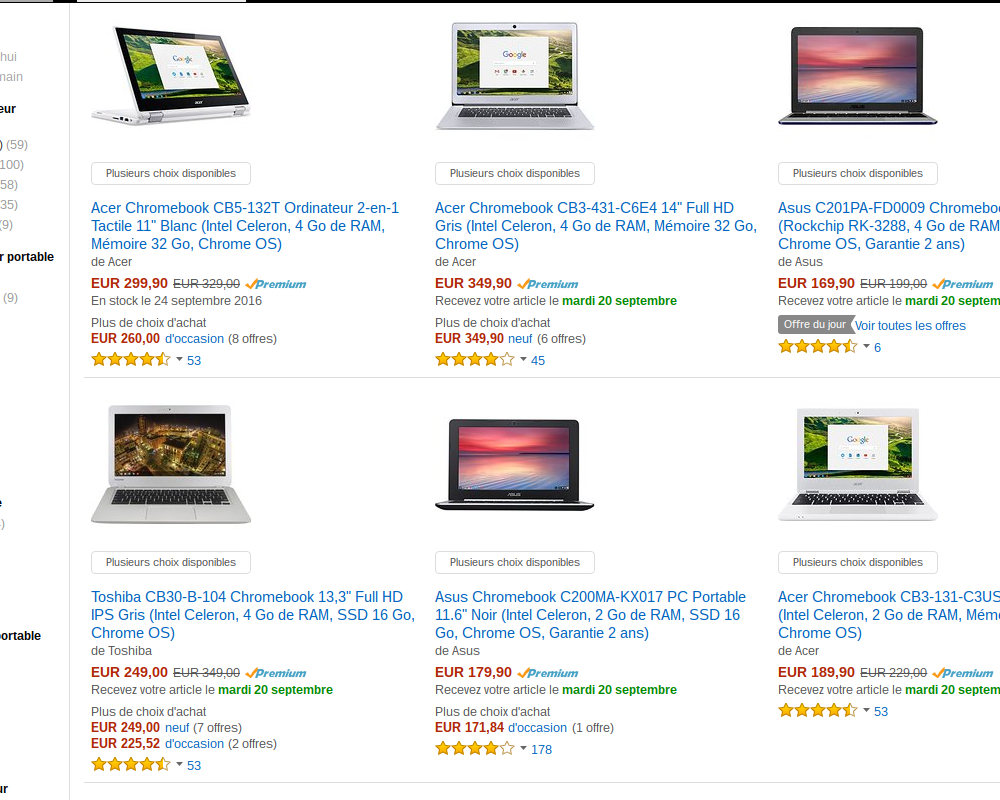Open Toshiba CB30-B-104 laptop image
1000x800 pixels.
point(171,464)
